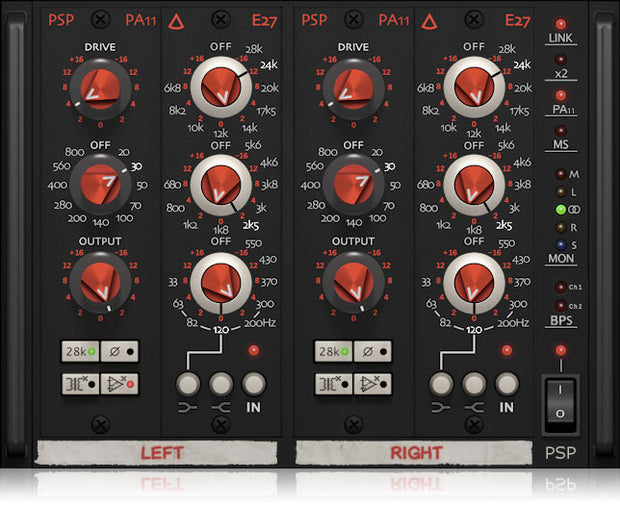Click LEFT channel high-pass frequency knob
The height and width of the screenshot is (505, 620).
(x=100, y=185)
